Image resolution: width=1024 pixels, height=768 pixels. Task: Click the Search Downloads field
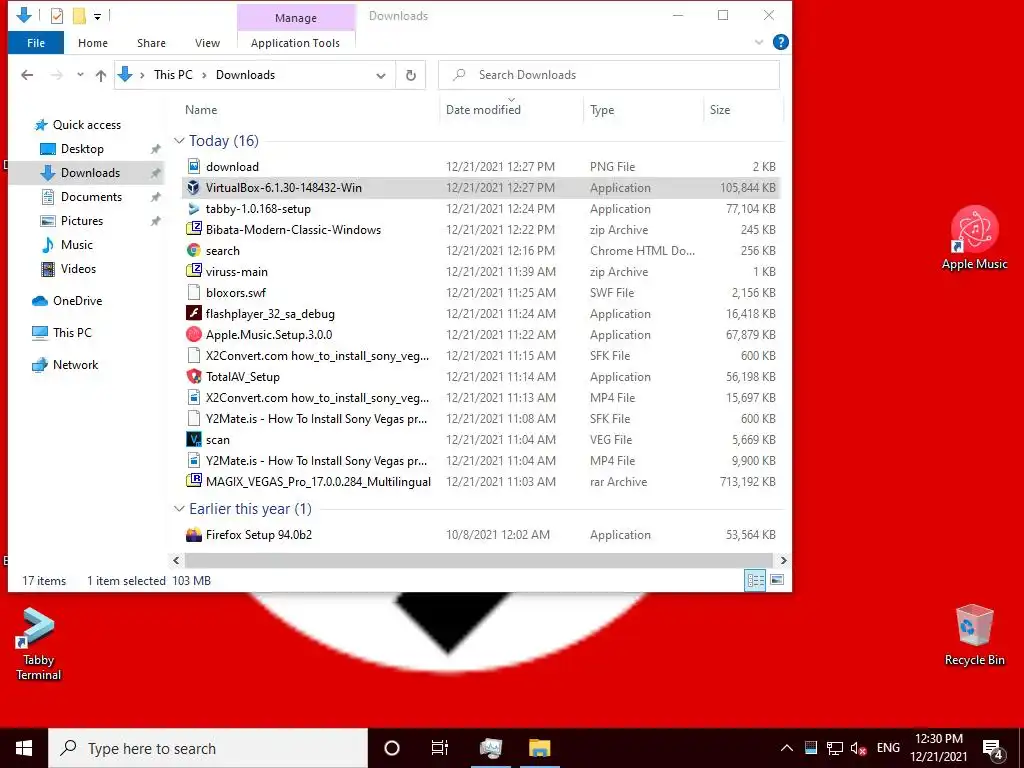pos(609,75)
